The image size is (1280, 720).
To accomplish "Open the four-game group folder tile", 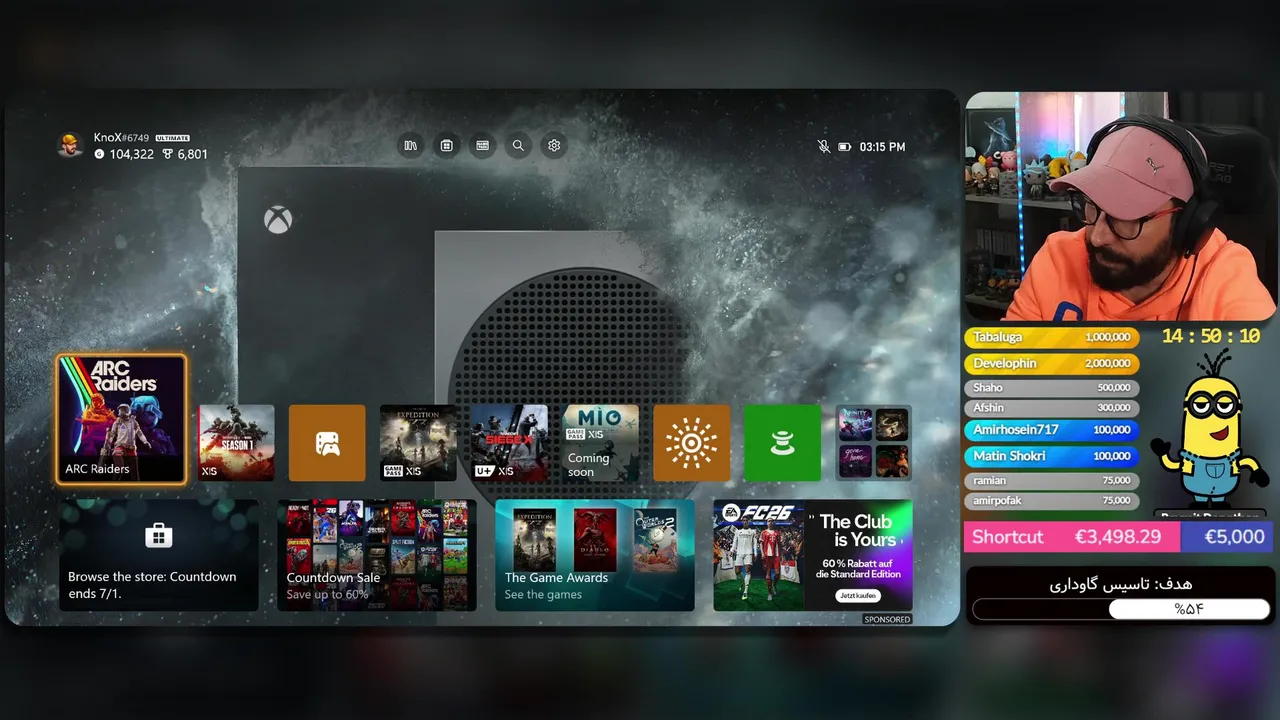I will click(873, 443).
